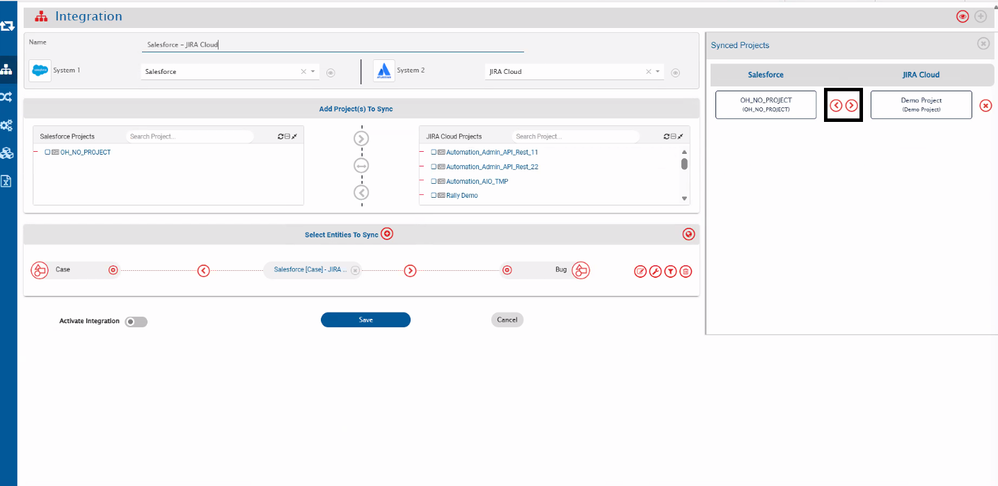This screenshot has height=486, width=998.
Task: Open the Excel file icon in sidebar
Action: pos(6,181)
